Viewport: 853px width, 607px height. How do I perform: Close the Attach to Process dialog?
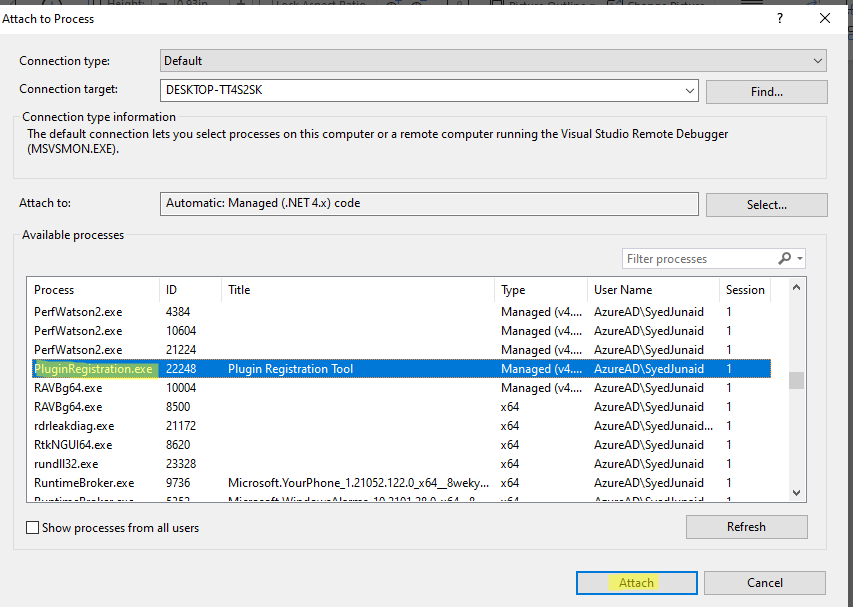825,18
